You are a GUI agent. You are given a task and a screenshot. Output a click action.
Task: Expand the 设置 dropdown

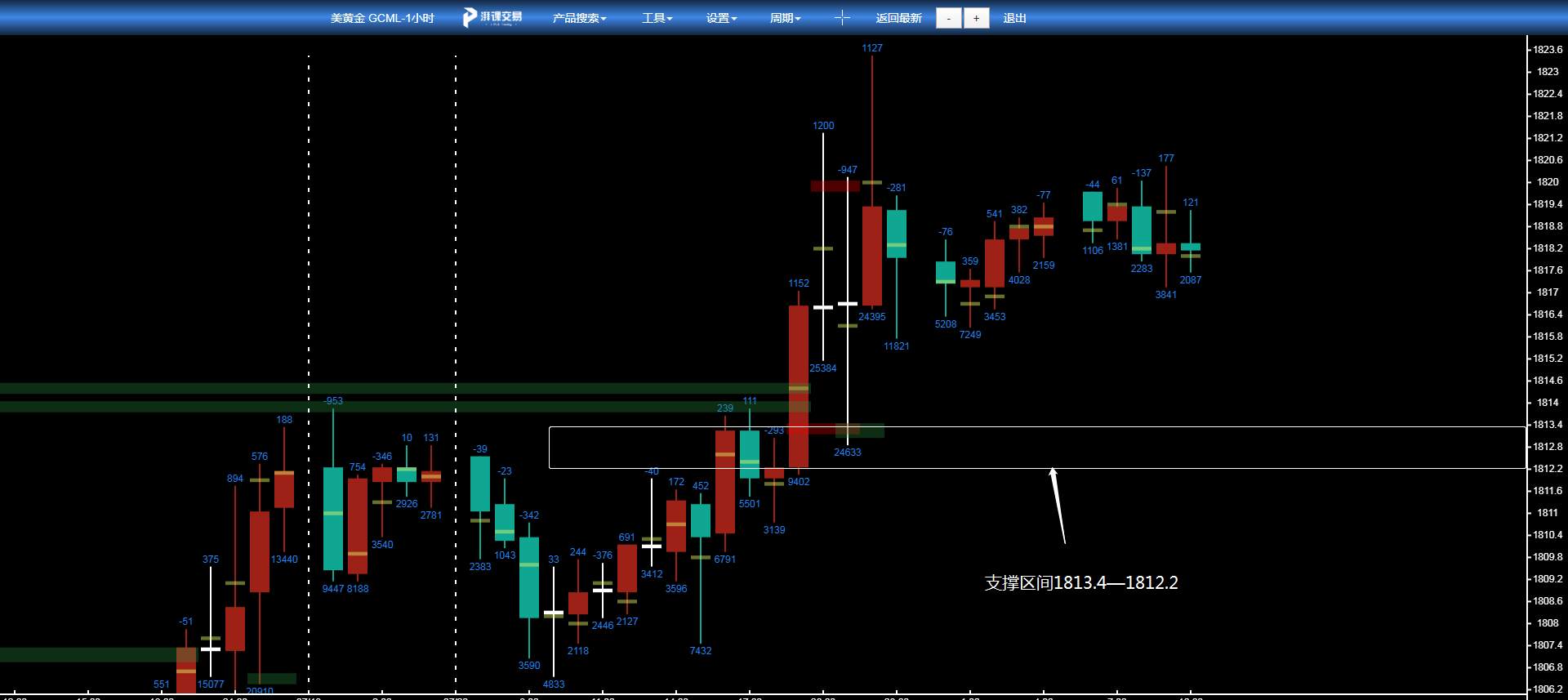(721, 18)
